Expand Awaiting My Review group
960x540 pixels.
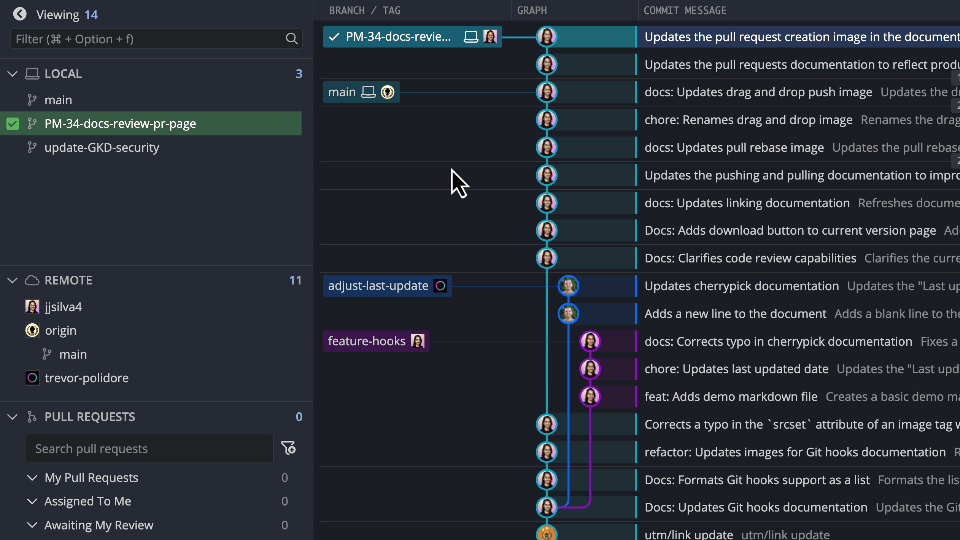click(x=32, y=525)
